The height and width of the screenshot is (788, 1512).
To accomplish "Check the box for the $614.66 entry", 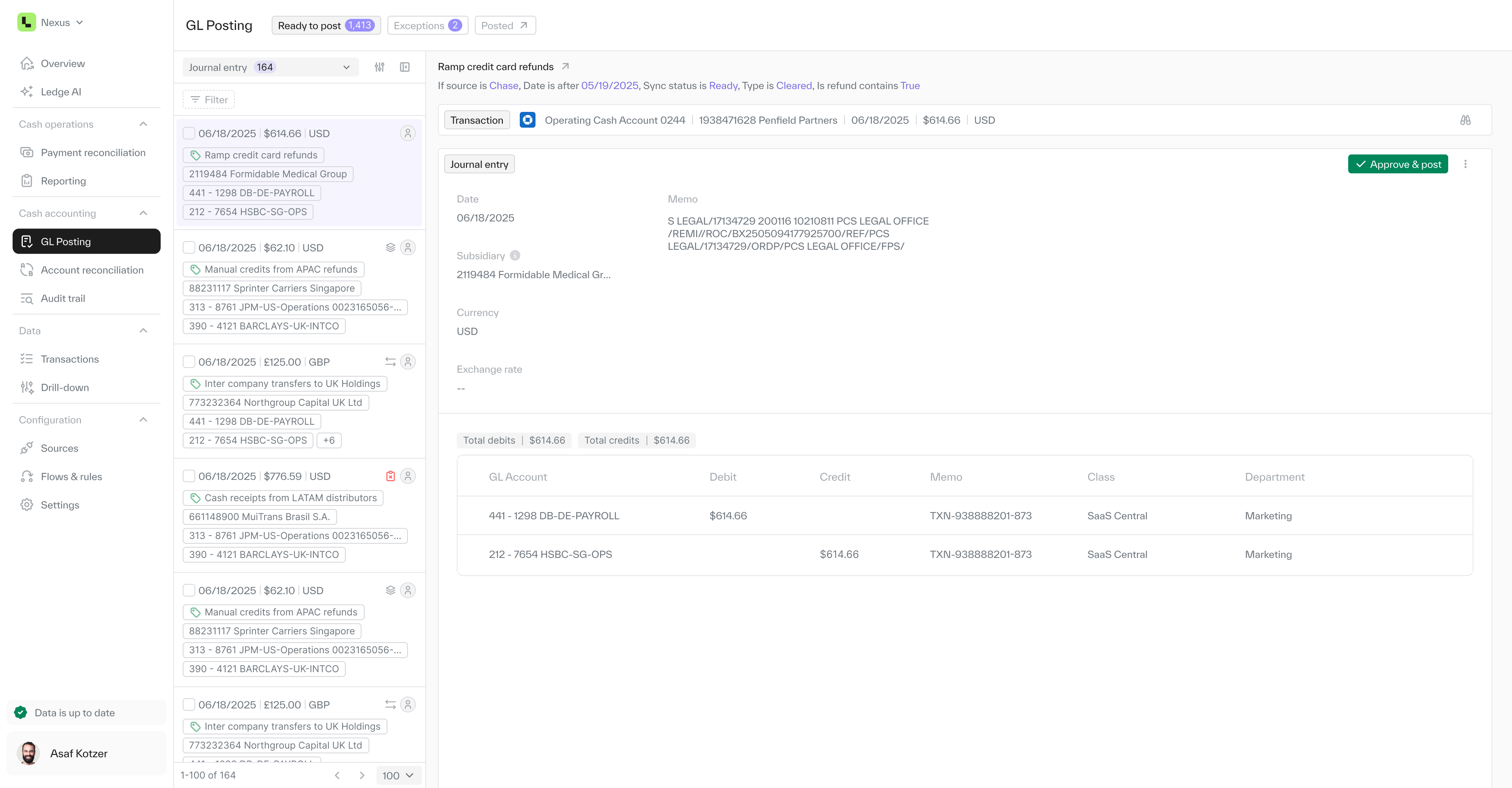I will (189, 133).
